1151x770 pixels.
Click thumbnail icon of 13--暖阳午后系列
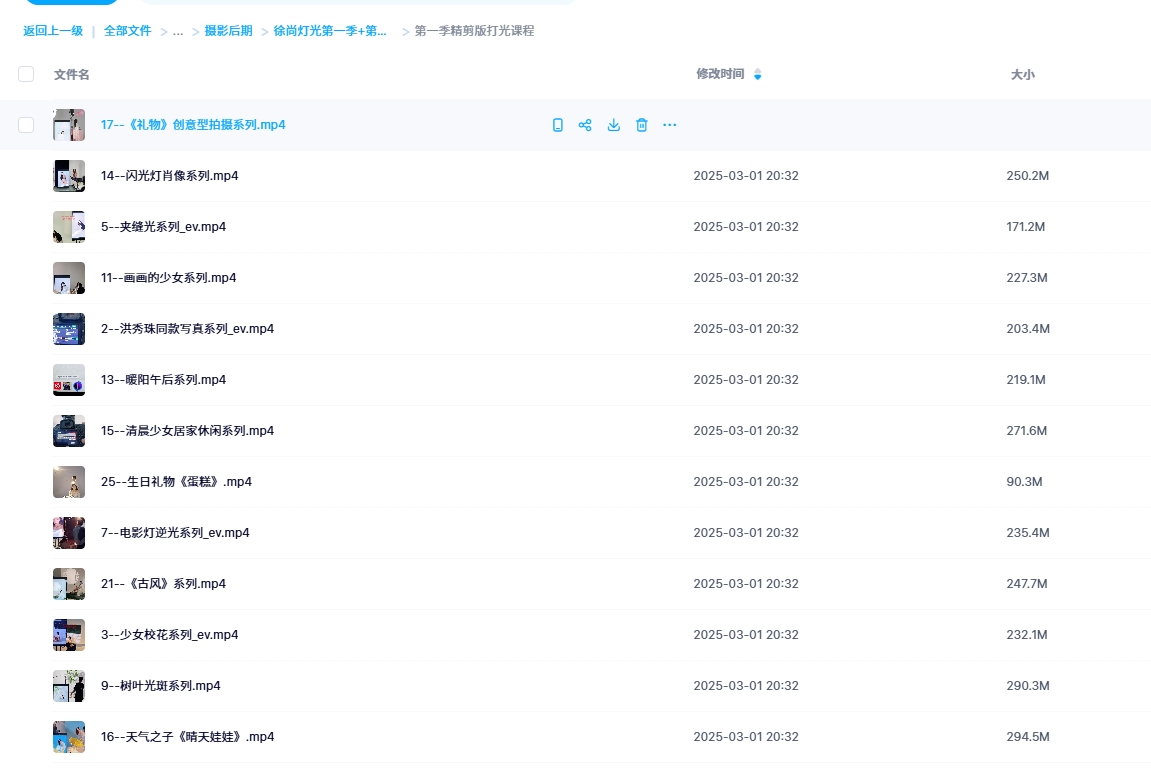point(69,380)
